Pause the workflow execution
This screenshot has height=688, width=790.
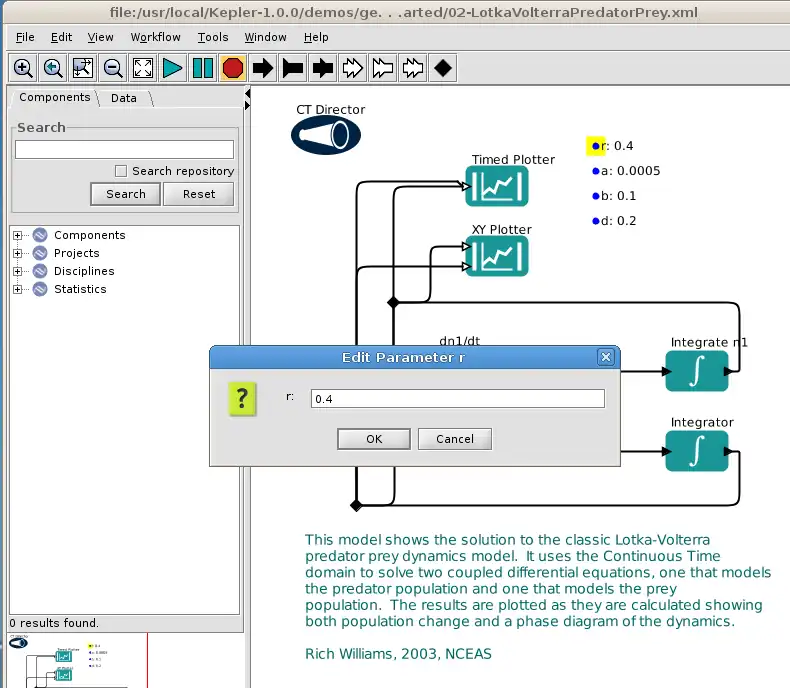tap(203, 68)
